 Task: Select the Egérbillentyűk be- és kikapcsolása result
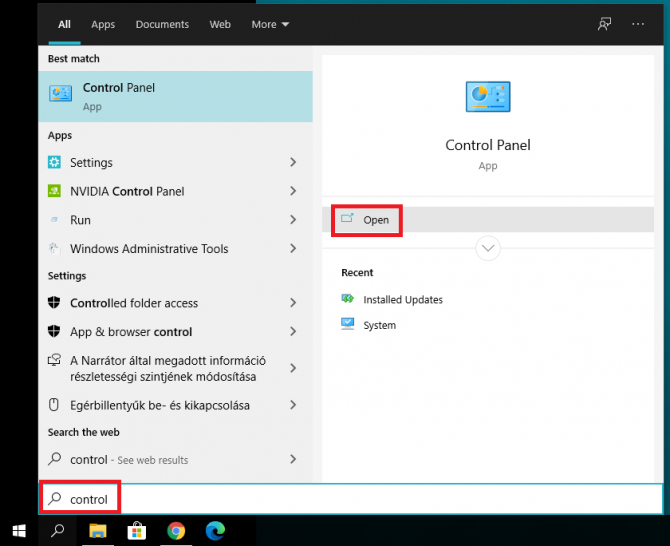(x=175, y=405)
